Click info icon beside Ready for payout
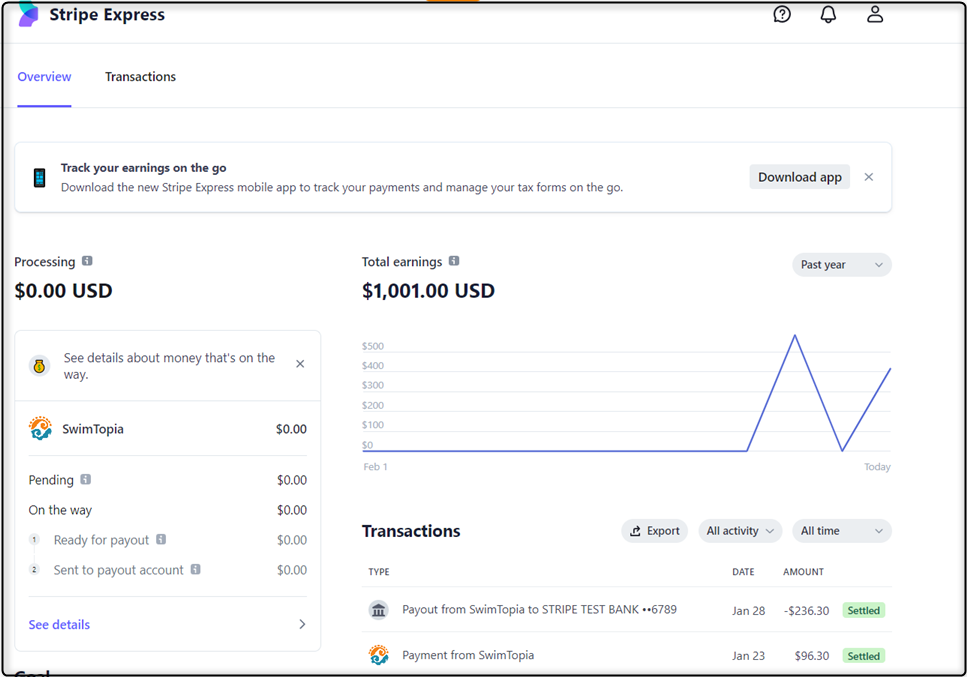The width and height of the screenshot is (967, 677). [161, 539]
